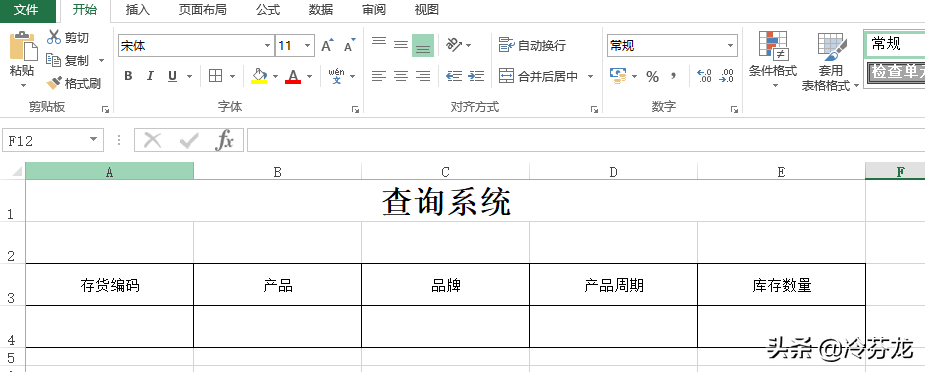Increase decimal places
The height and width of the screenshot is (372, 925).
704,76
